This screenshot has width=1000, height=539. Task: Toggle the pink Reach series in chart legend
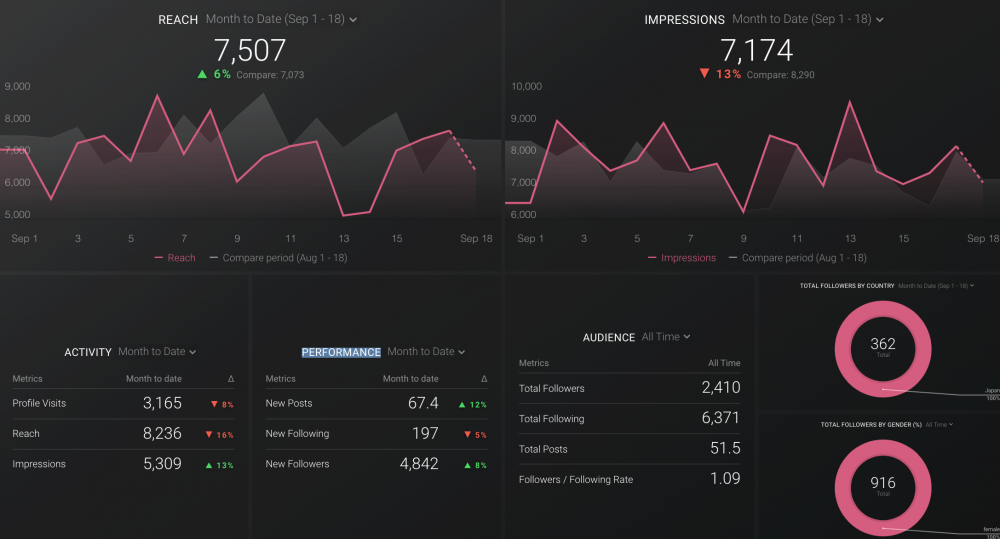tap(175, 258)
